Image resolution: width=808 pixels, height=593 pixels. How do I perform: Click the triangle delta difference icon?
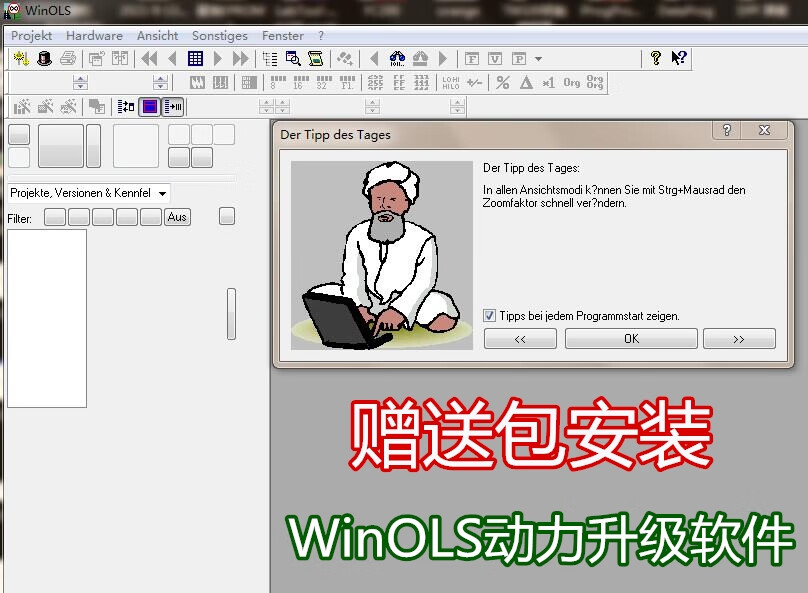(x=526, y=83)
